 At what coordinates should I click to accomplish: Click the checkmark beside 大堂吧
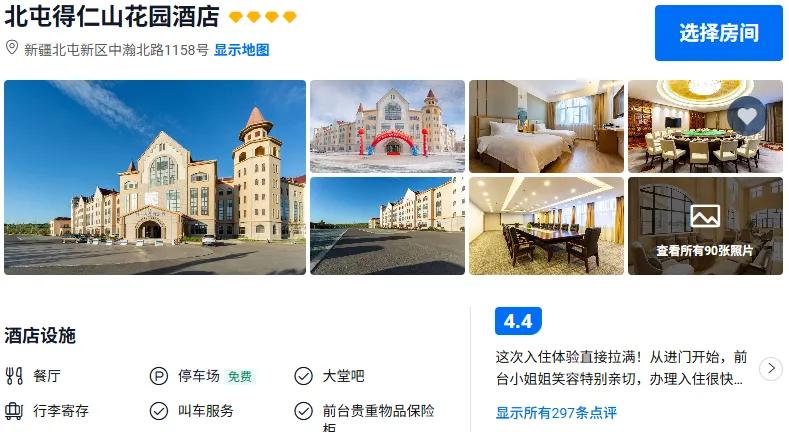(303, 376)
